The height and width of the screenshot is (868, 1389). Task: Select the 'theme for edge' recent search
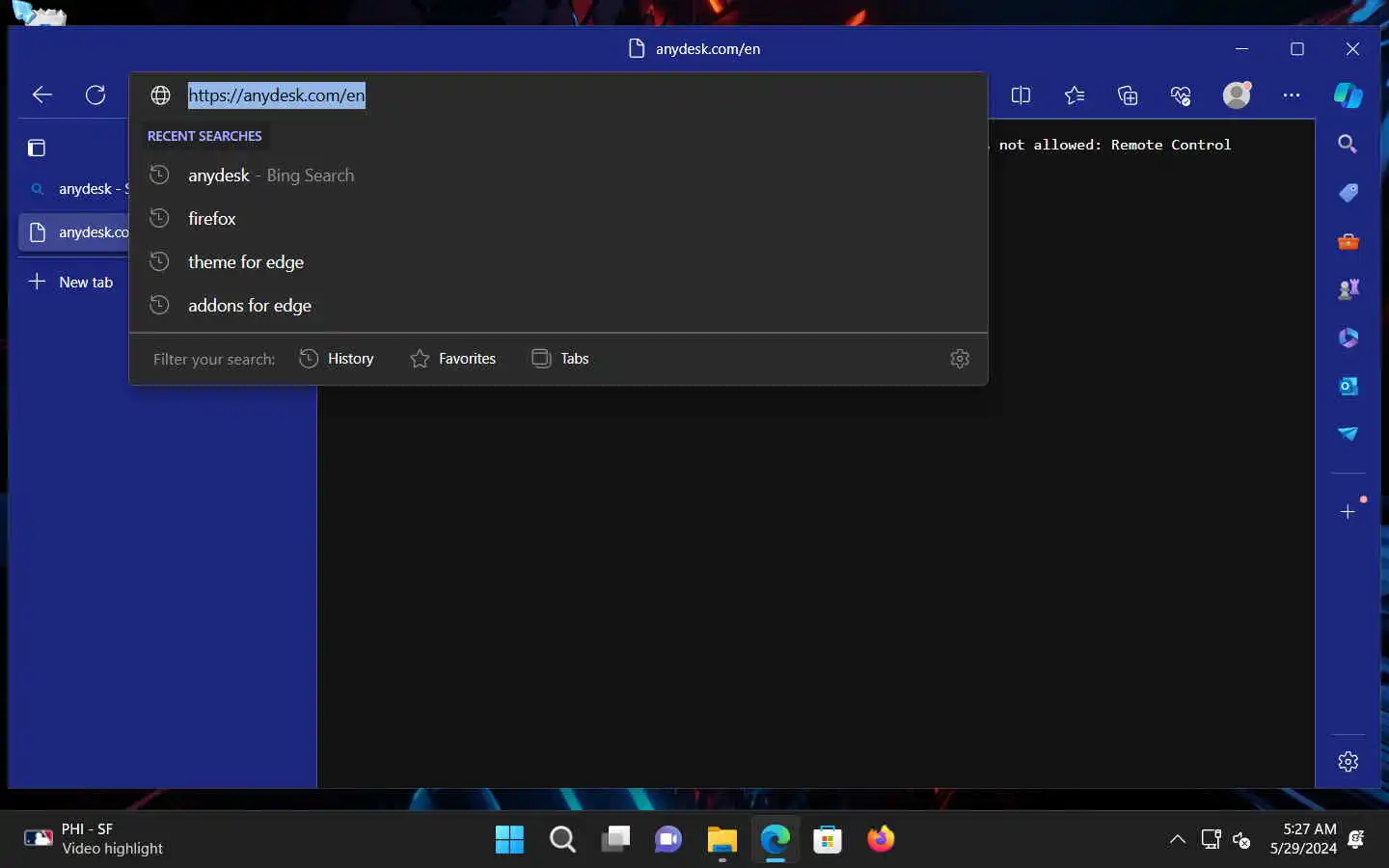[558, 262]
